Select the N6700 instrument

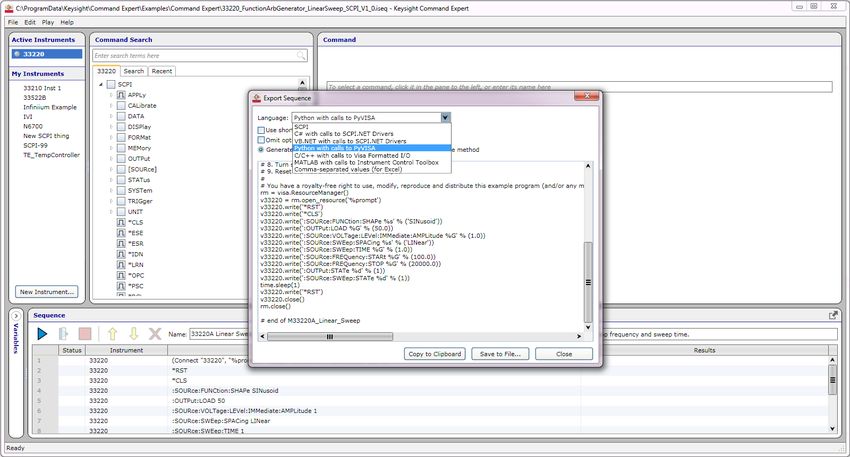[x=33, y=126]
